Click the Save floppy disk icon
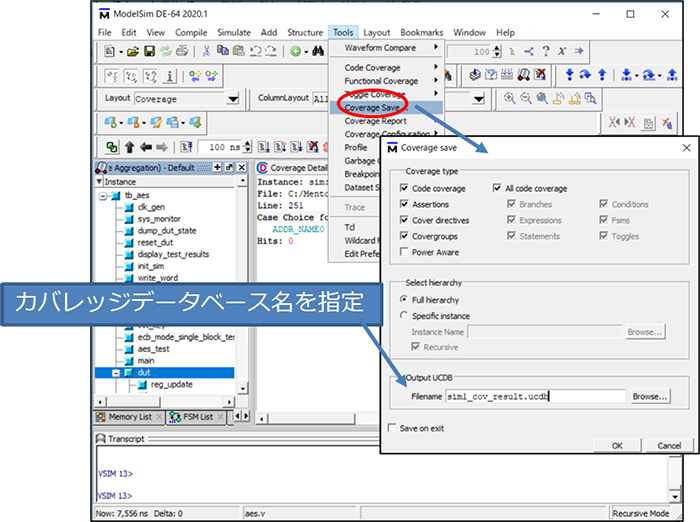The height and width of the screenshot is (522, 700). coord(149,51)
